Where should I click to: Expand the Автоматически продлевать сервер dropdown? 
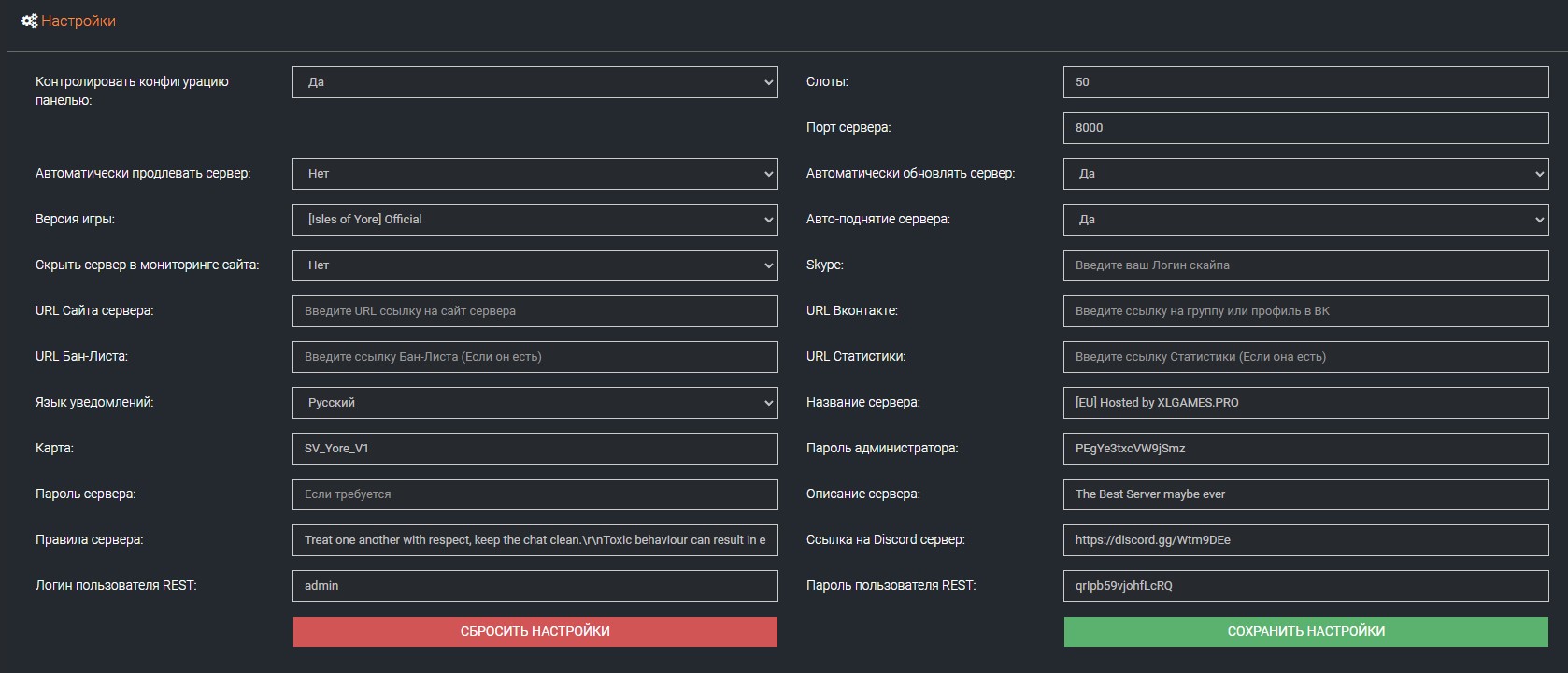pos(535,174)
